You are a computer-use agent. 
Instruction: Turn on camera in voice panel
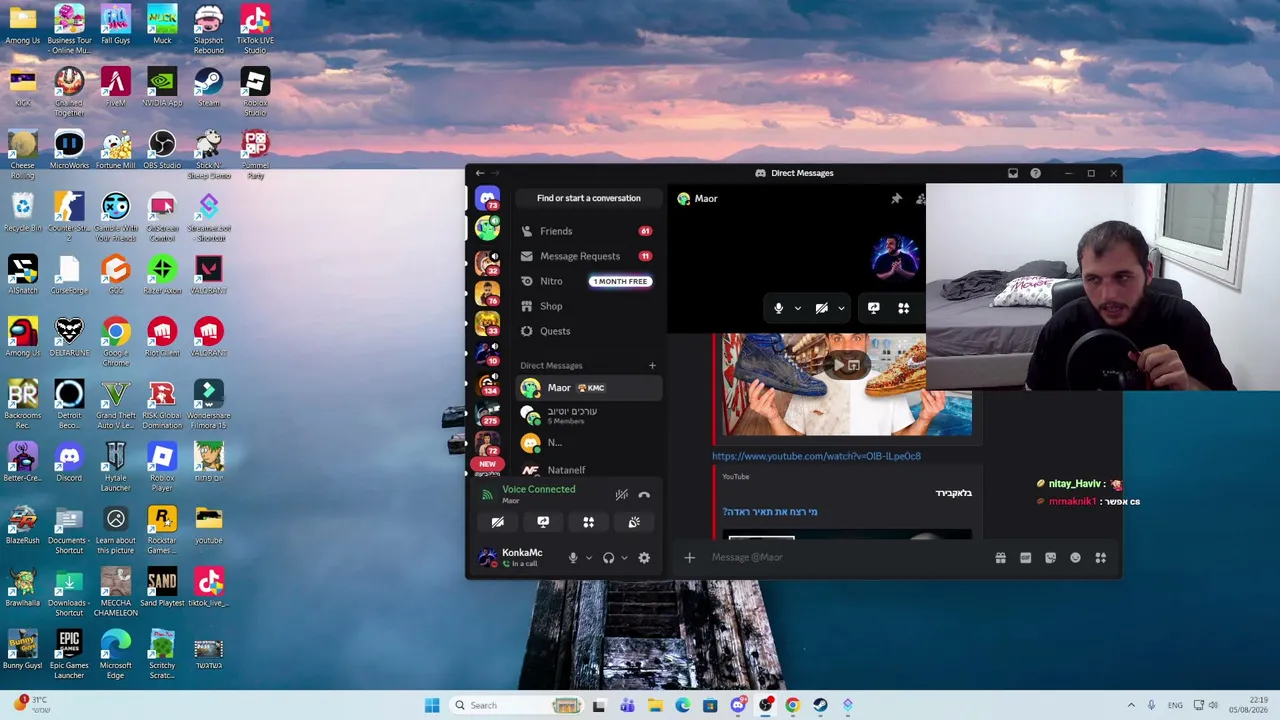coord(498,522)
